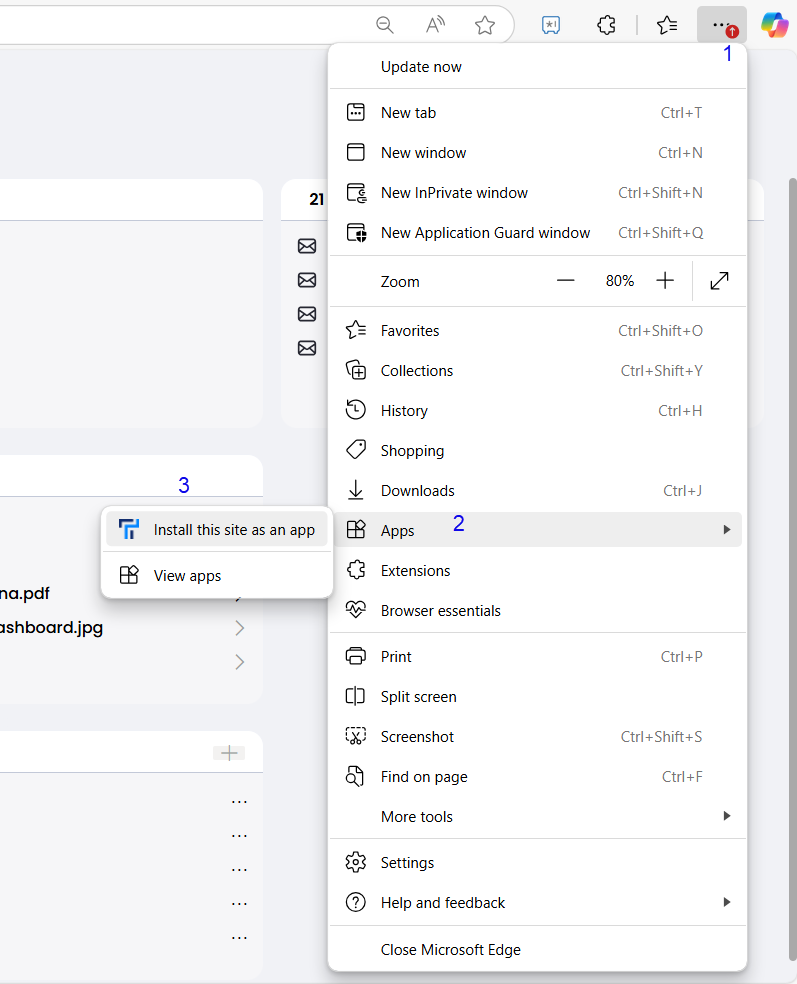Click the zoom out magnifier in address bar
The width and height of the screenshot is (797, 984).
tap(385, 25)
